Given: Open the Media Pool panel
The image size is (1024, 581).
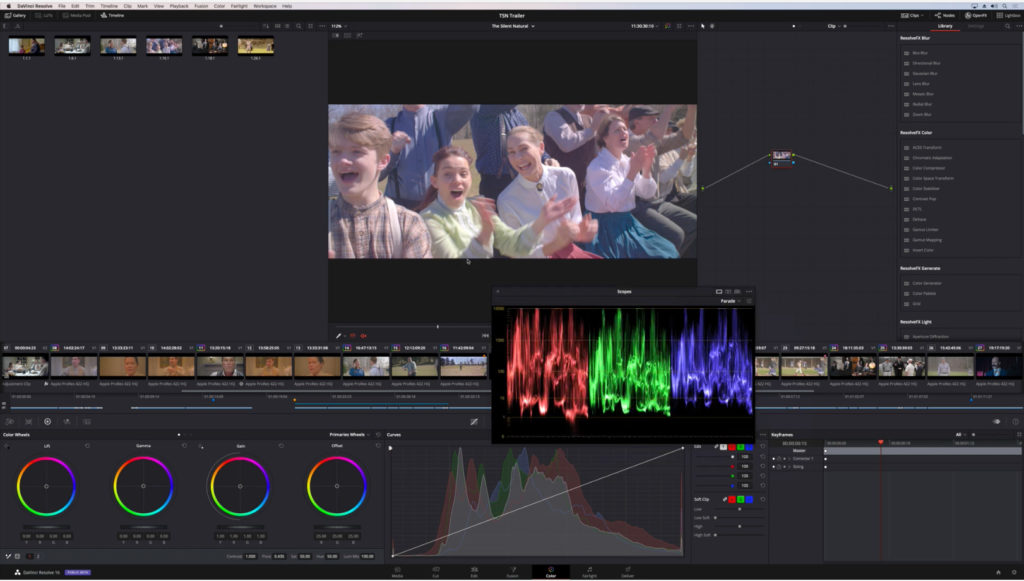Looking at the screenshot, I should pos(77,15).
